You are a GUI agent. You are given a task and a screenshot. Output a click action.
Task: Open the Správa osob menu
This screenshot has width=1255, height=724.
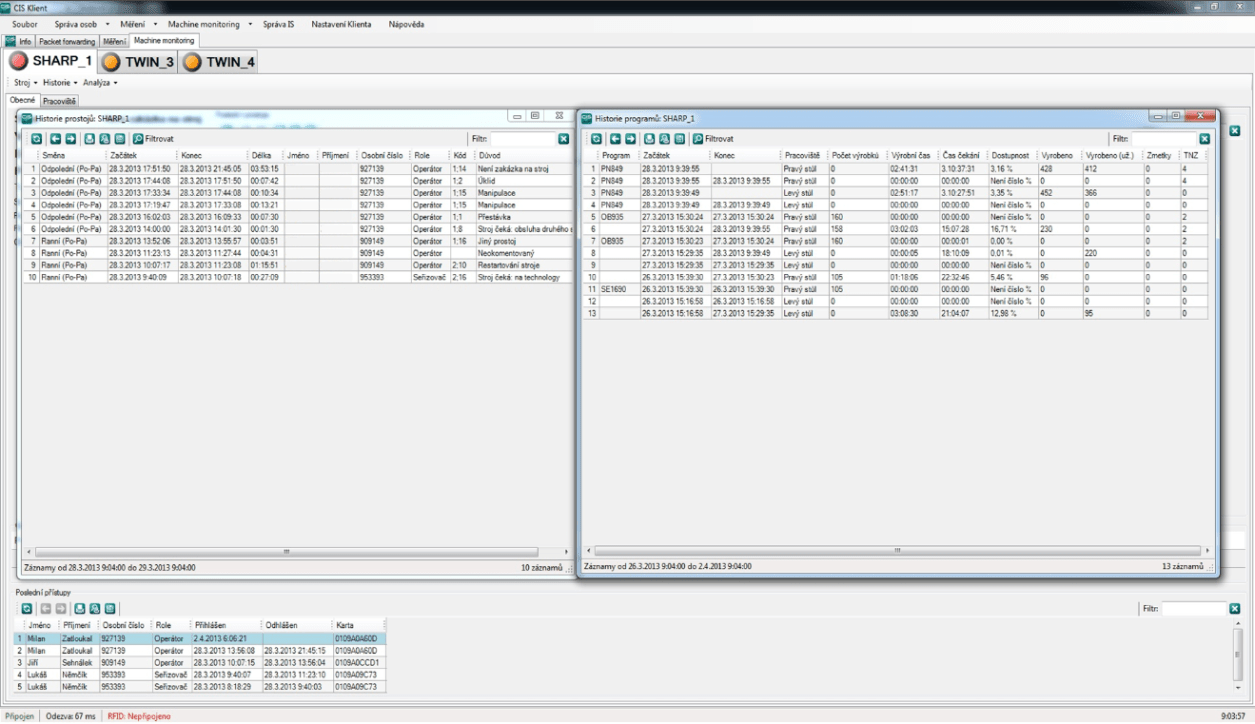click(76, 23)
